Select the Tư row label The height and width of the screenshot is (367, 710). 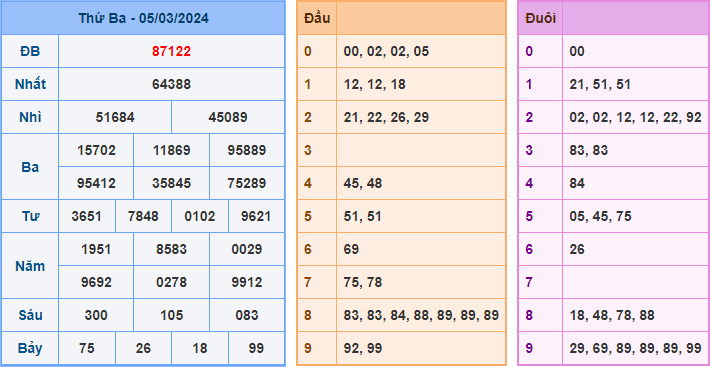(30, 216)
